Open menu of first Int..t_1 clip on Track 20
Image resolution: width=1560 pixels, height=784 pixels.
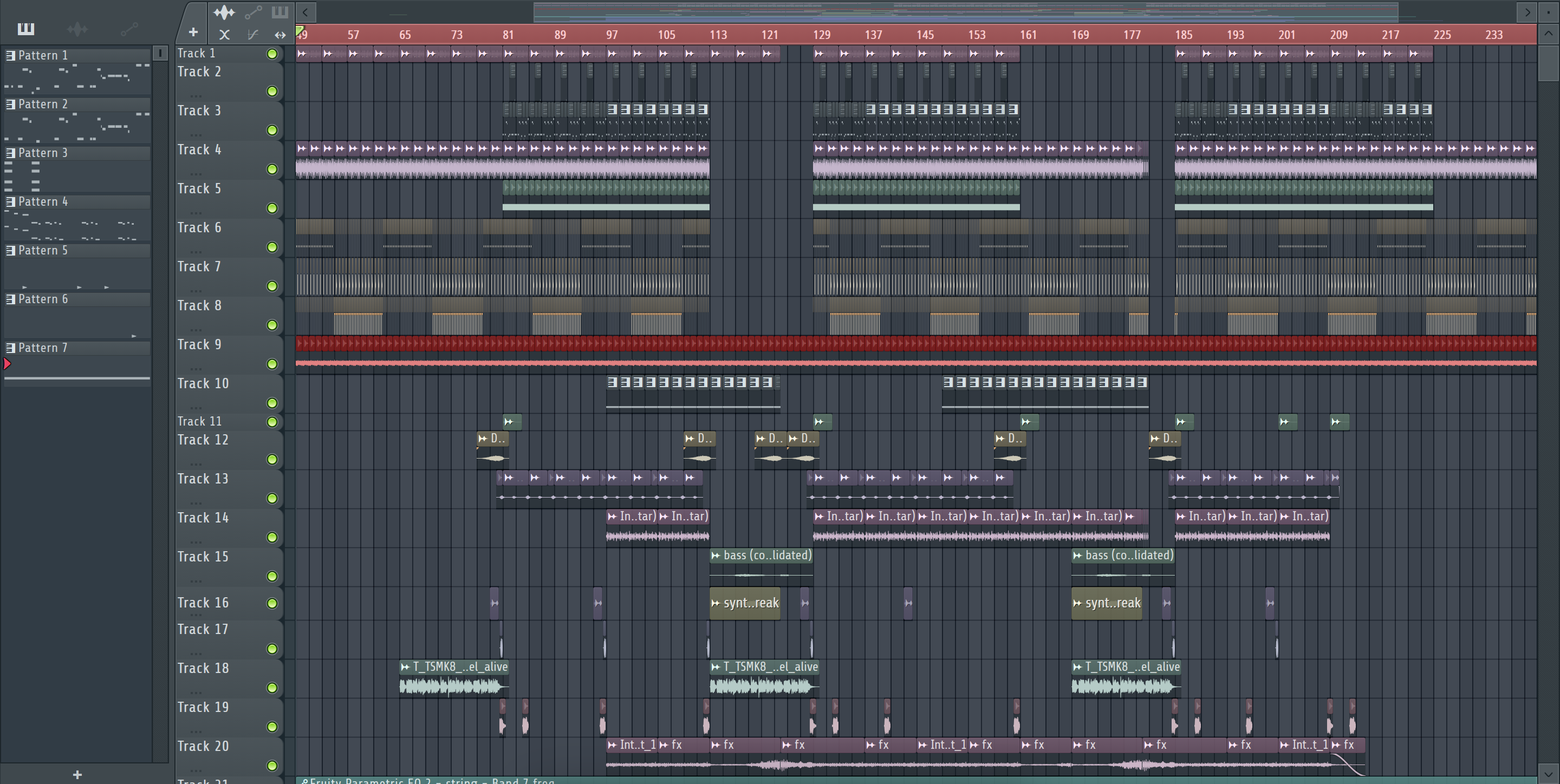(612, 745)
